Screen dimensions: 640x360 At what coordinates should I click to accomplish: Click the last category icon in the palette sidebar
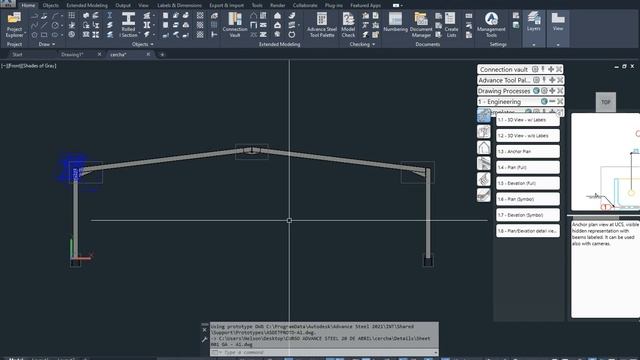click(484, 195)
